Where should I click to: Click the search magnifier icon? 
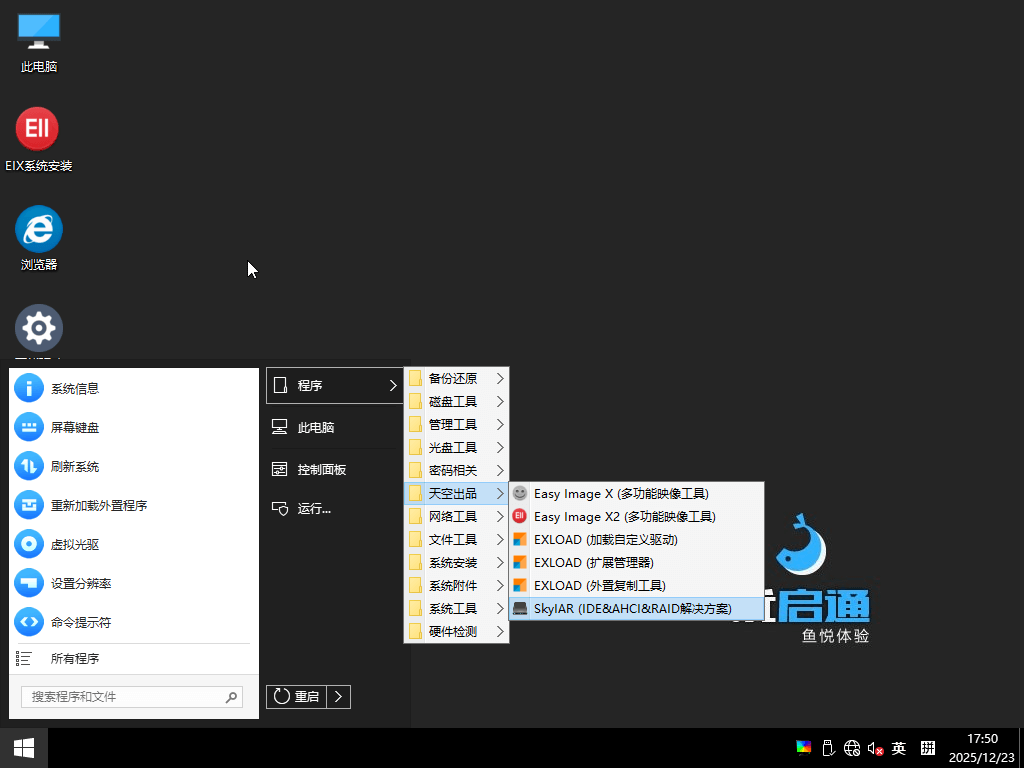[x=231, y=697]
